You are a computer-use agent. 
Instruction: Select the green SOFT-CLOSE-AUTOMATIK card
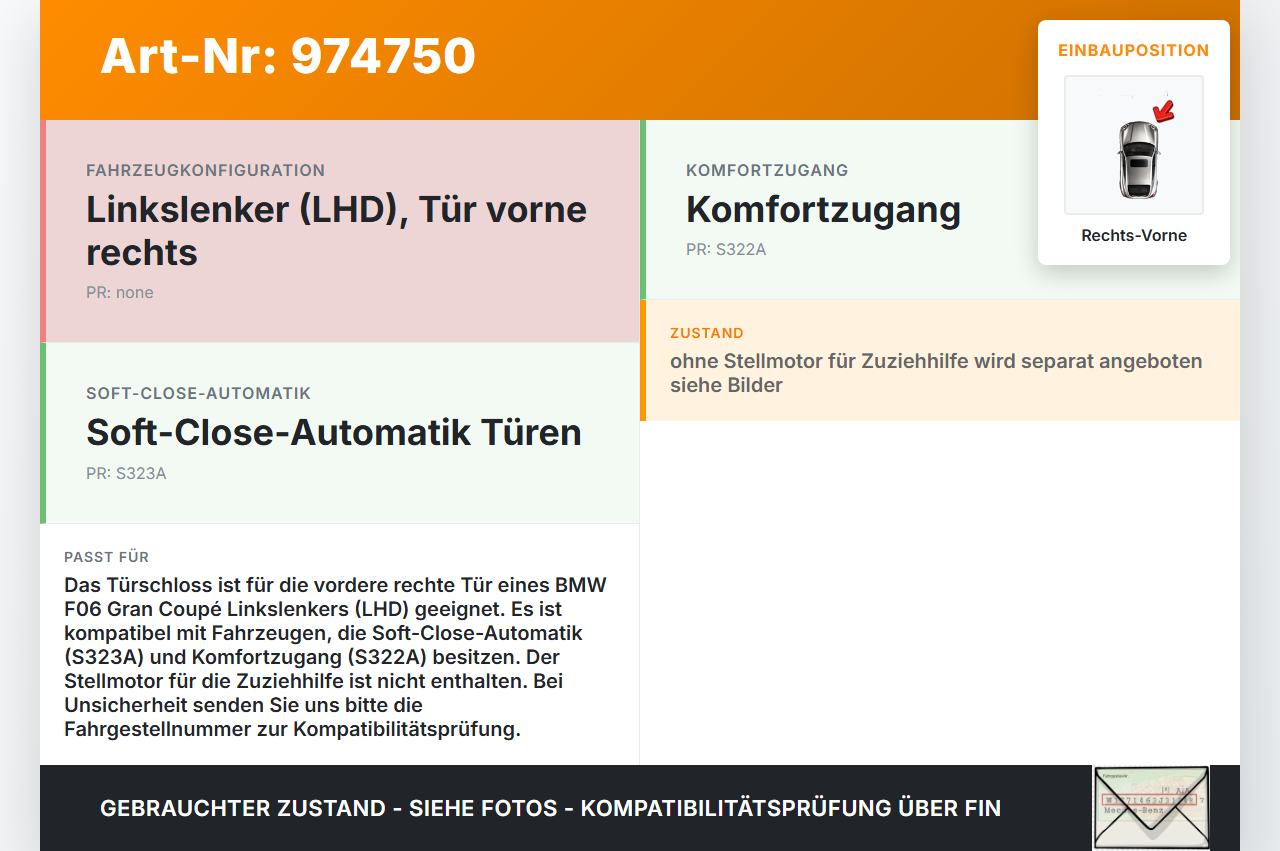click(340, 432)
